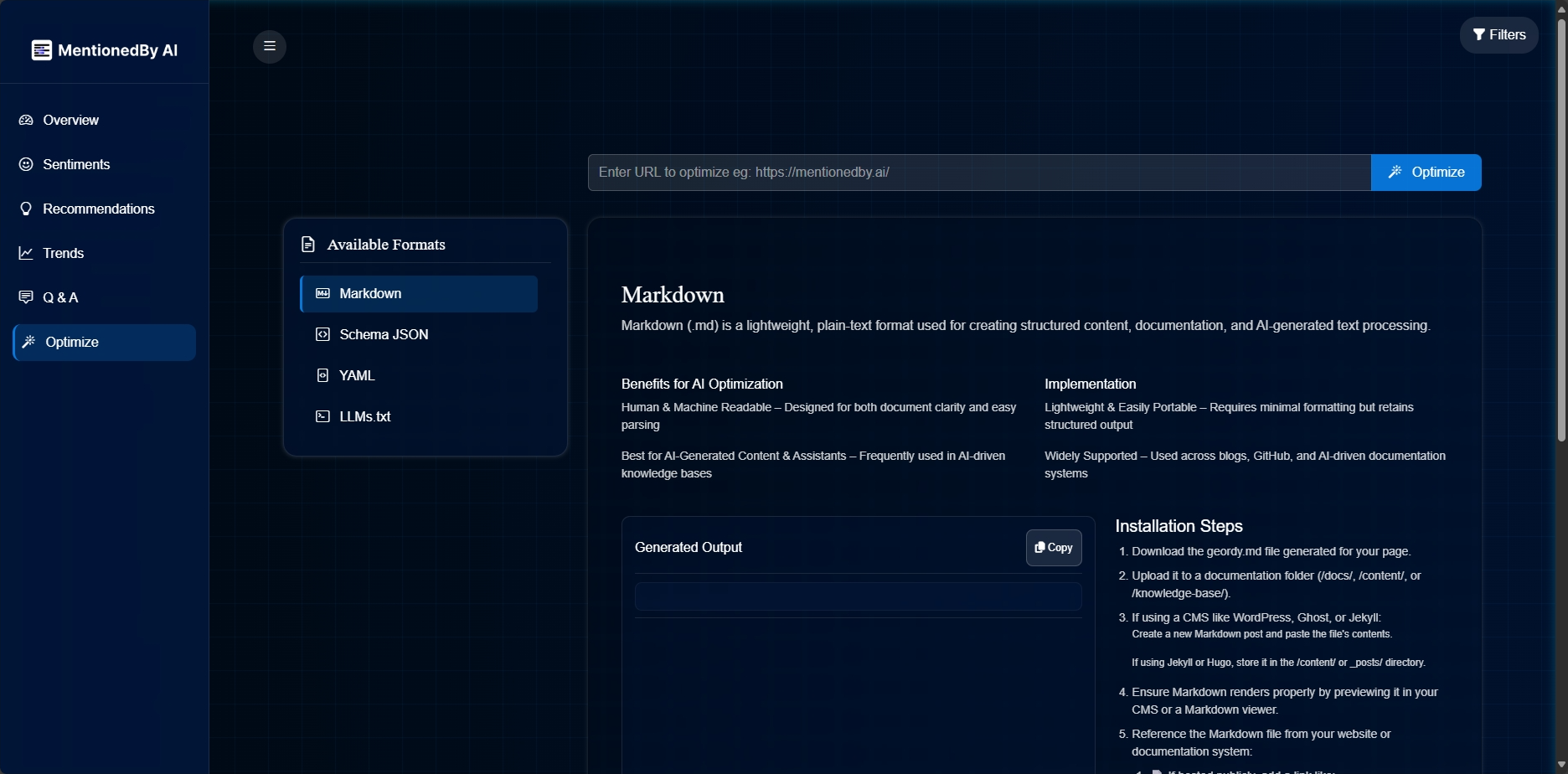Click 'Lightweight & Easily Portable' text

(x=1229, y=416)
